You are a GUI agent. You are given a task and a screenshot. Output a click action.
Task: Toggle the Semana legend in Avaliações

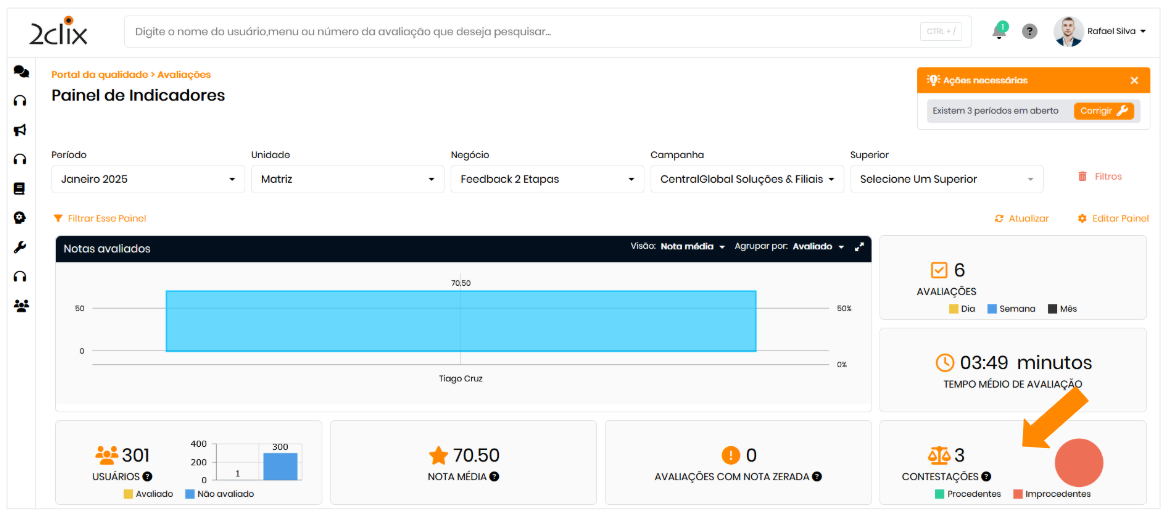click(1011, 309)
